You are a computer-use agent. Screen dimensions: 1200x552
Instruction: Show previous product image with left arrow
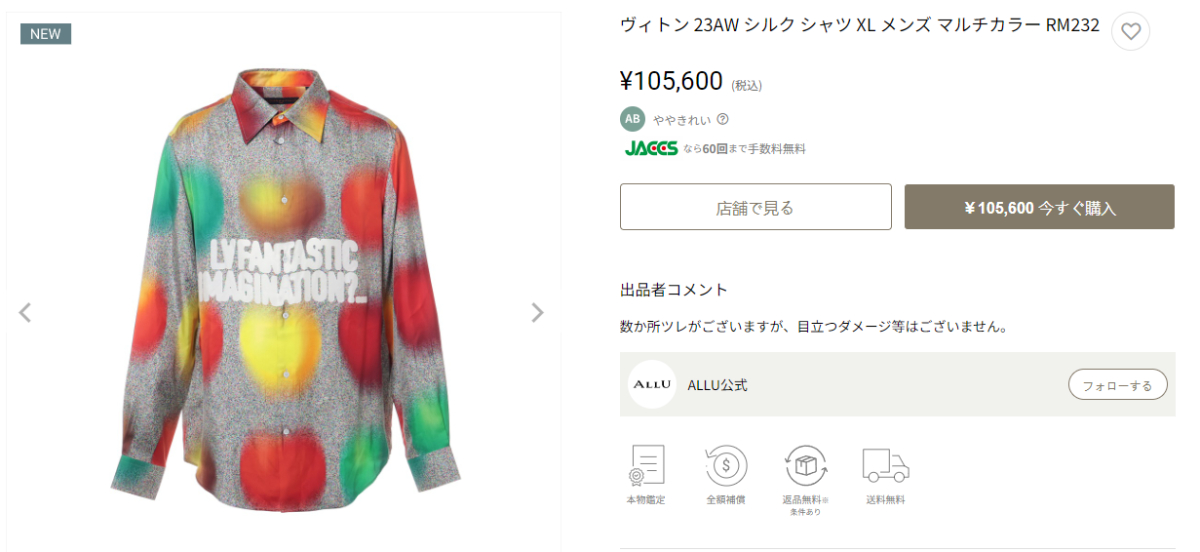25,313
